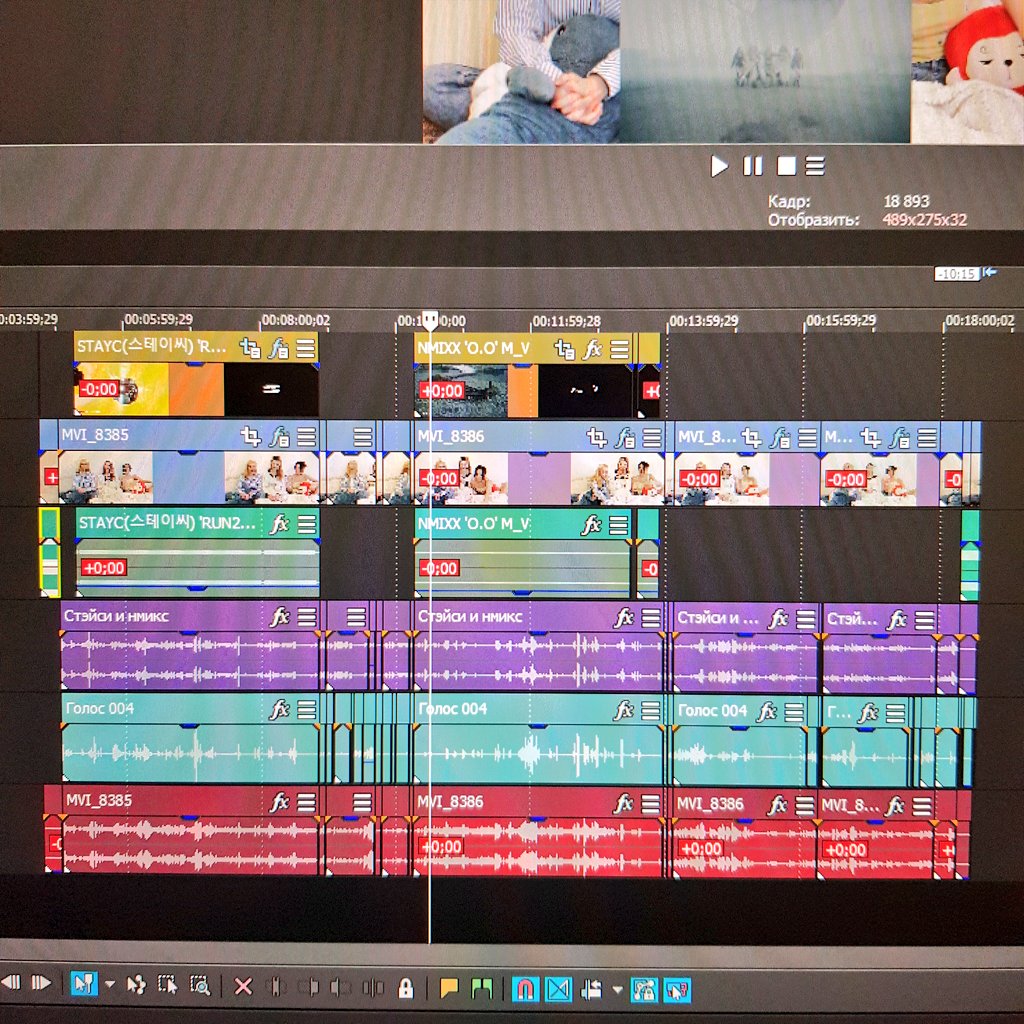Toggle Lock Envelopes to Events button
Viewport: 1024px width, 1024px height.
644,989
